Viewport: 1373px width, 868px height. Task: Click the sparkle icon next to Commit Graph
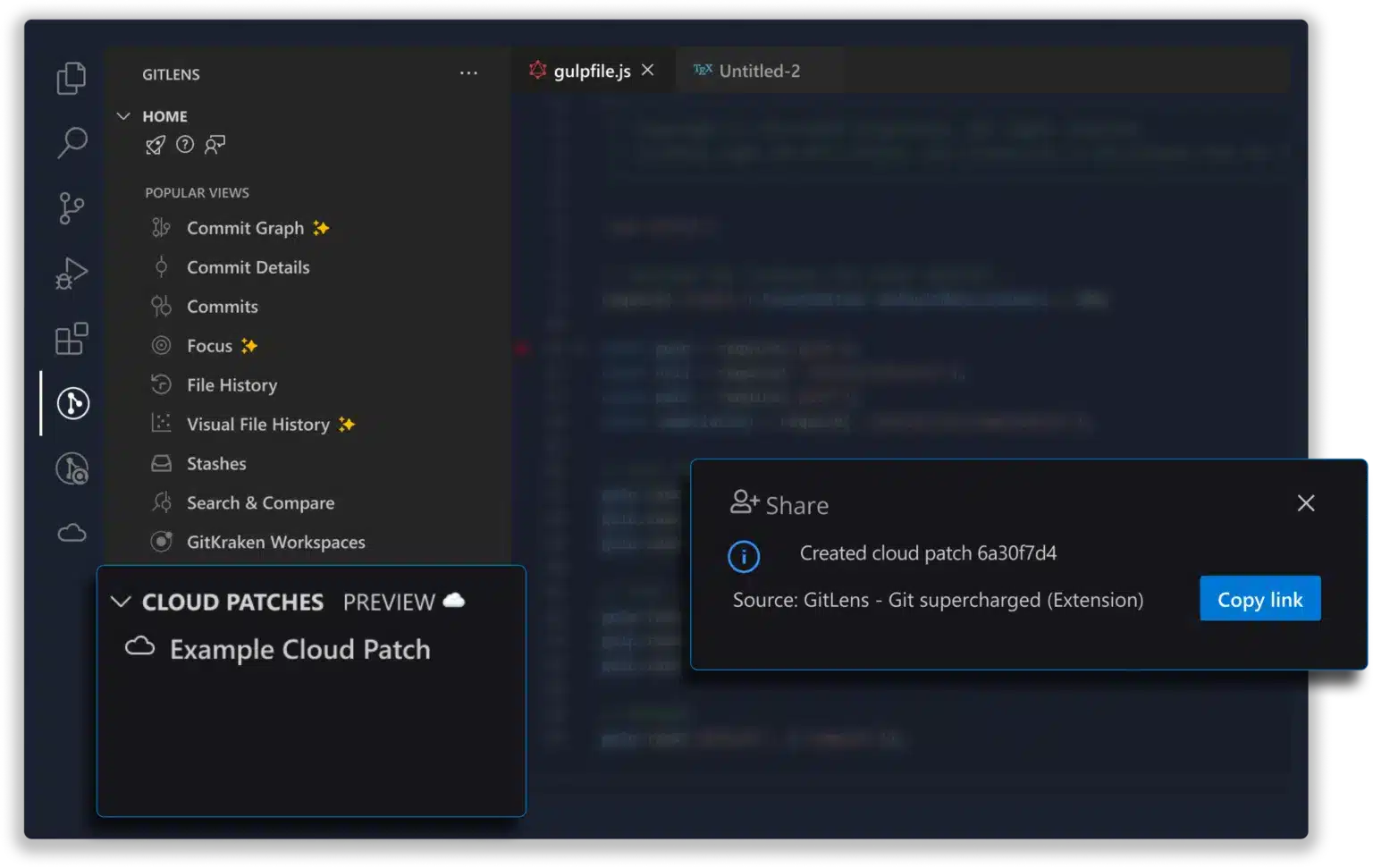point(321,228)
